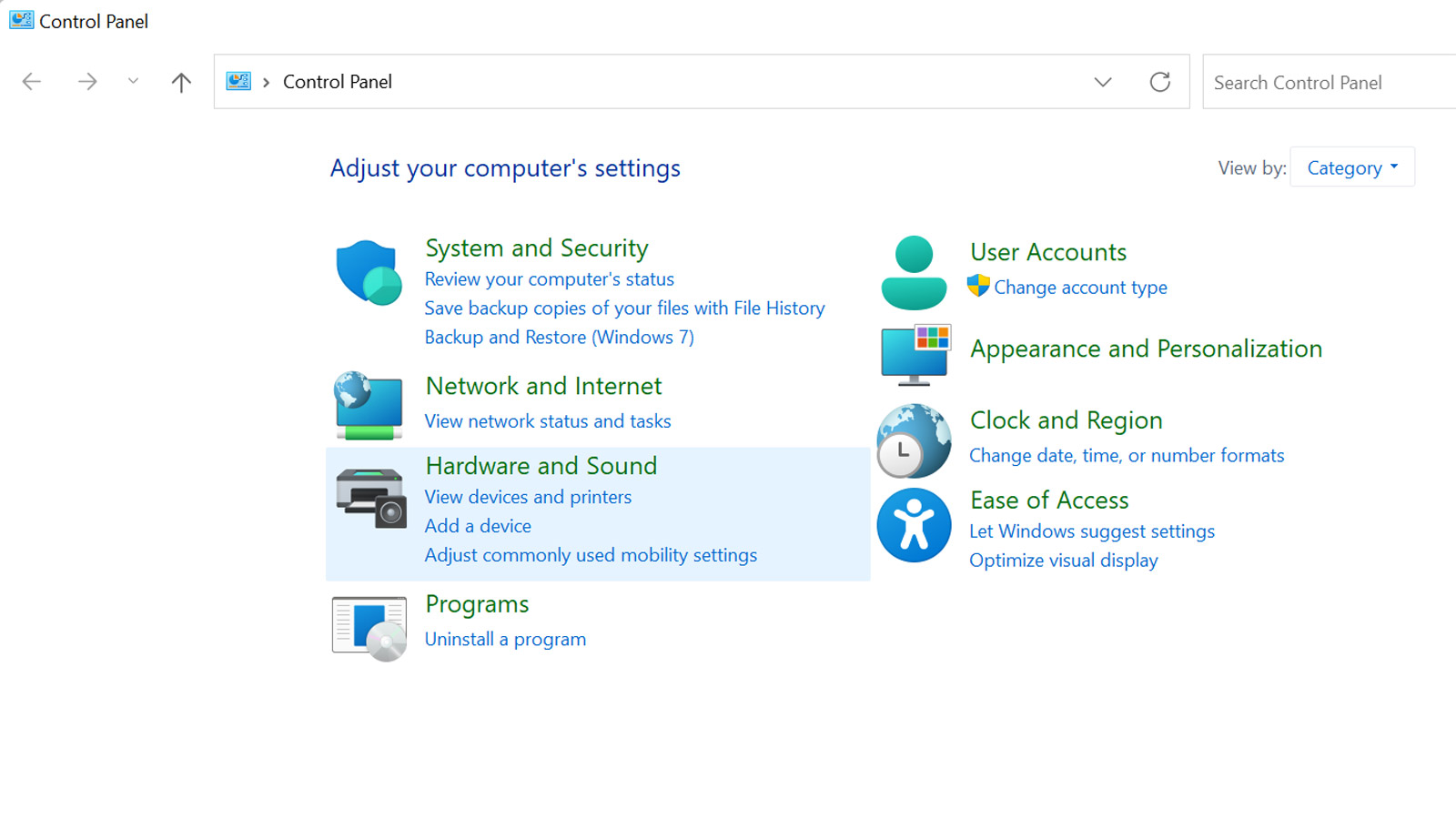Open Network and Internet category
Screen dimensions: 1456x819
[543, 386]
